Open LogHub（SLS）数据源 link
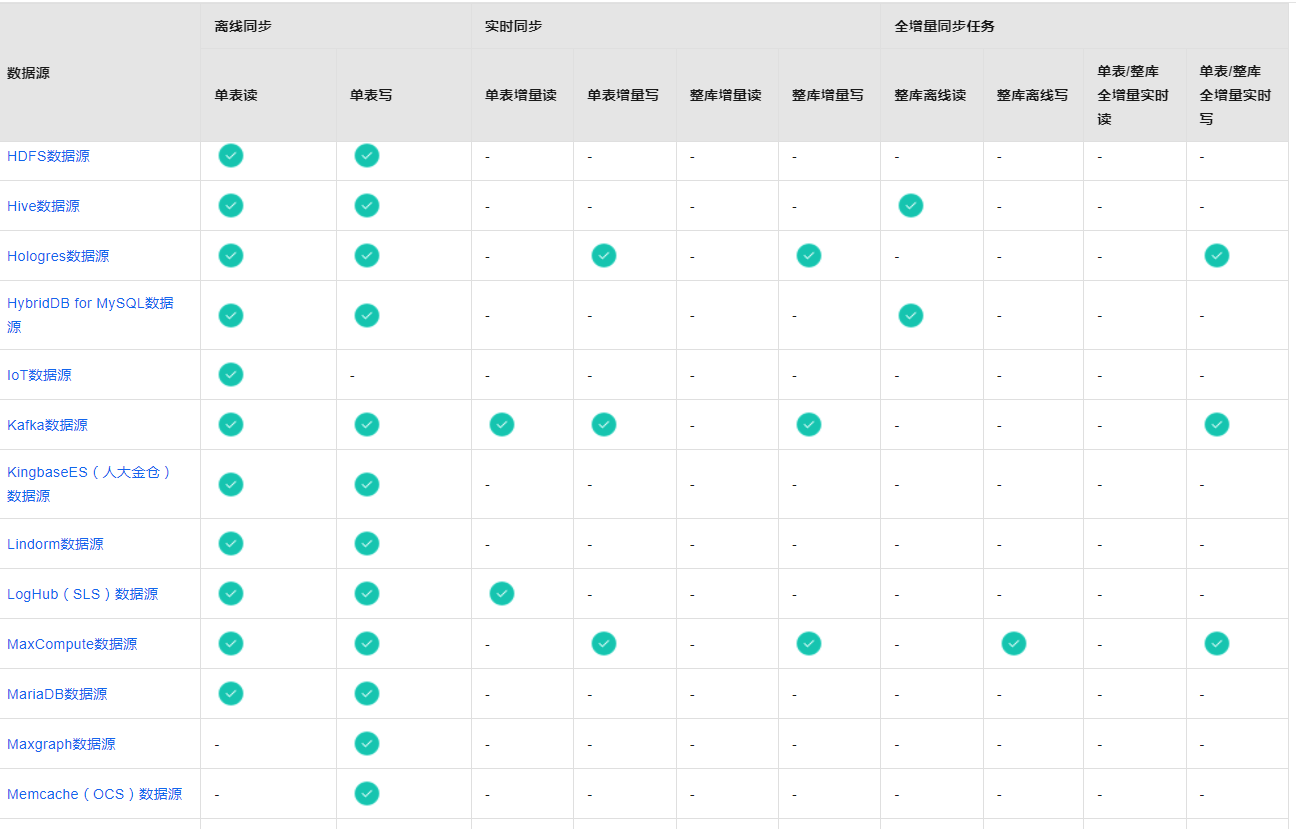The width and height of the screenshot is (1296, 829). click(x=82, y=594)
